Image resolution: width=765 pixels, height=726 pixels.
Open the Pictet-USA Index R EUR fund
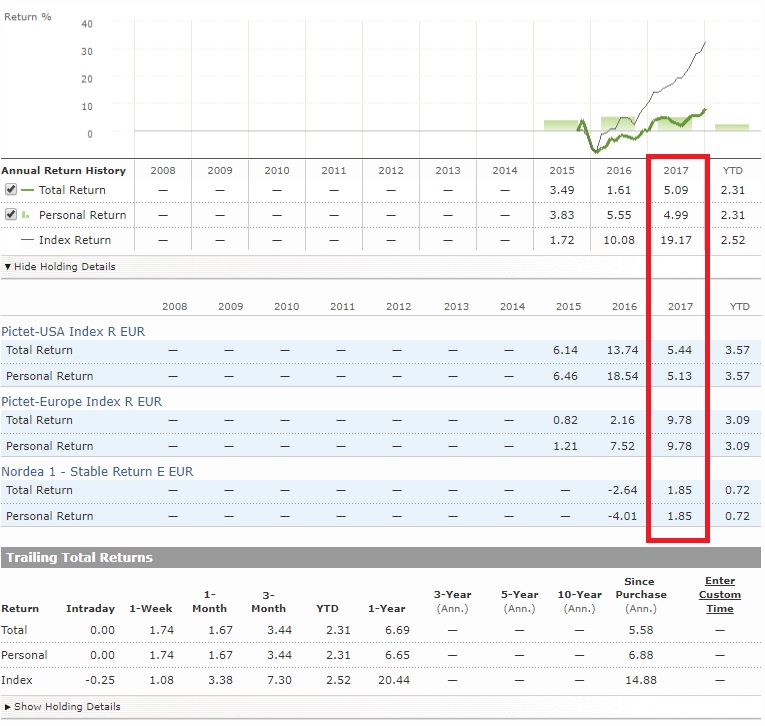click(x=80, y=331)
